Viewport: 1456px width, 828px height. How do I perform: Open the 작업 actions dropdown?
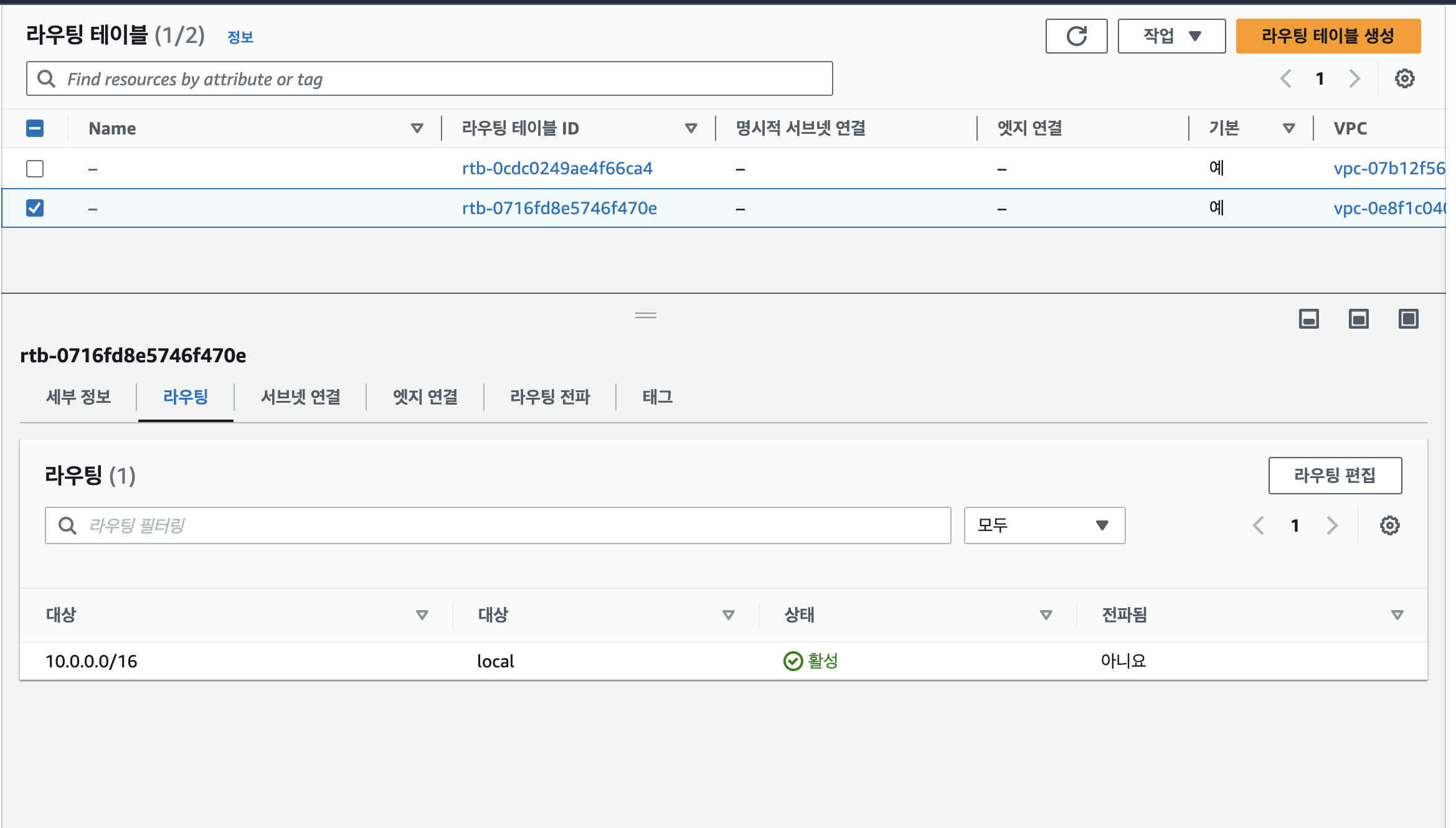pos(1171,36)
